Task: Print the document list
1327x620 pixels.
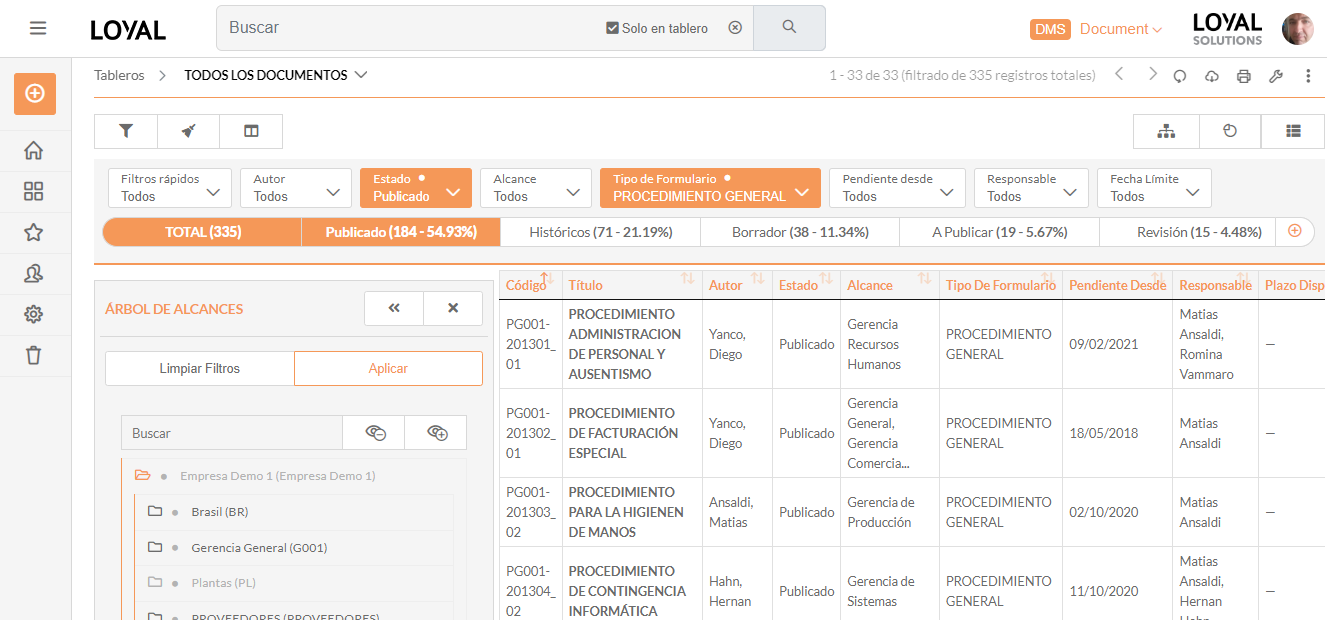Action: [1243, 75]
